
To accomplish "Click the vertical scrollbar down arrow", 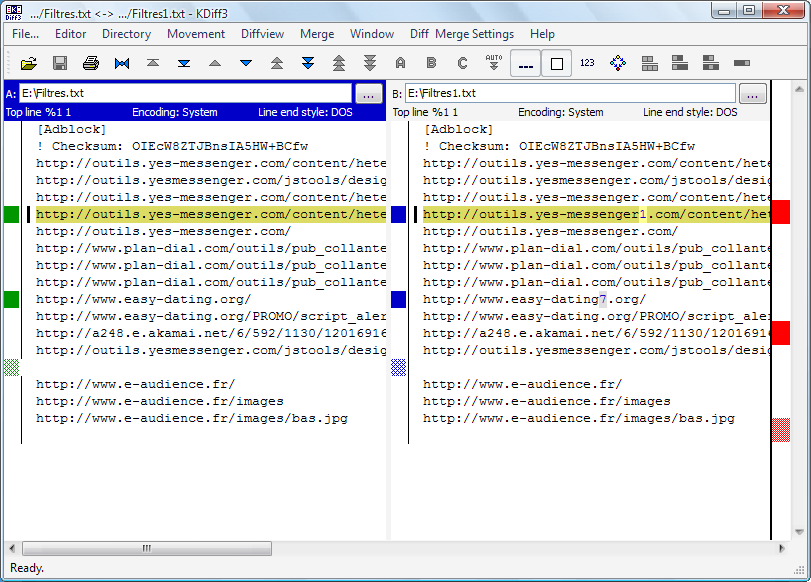I will point(799,532).
